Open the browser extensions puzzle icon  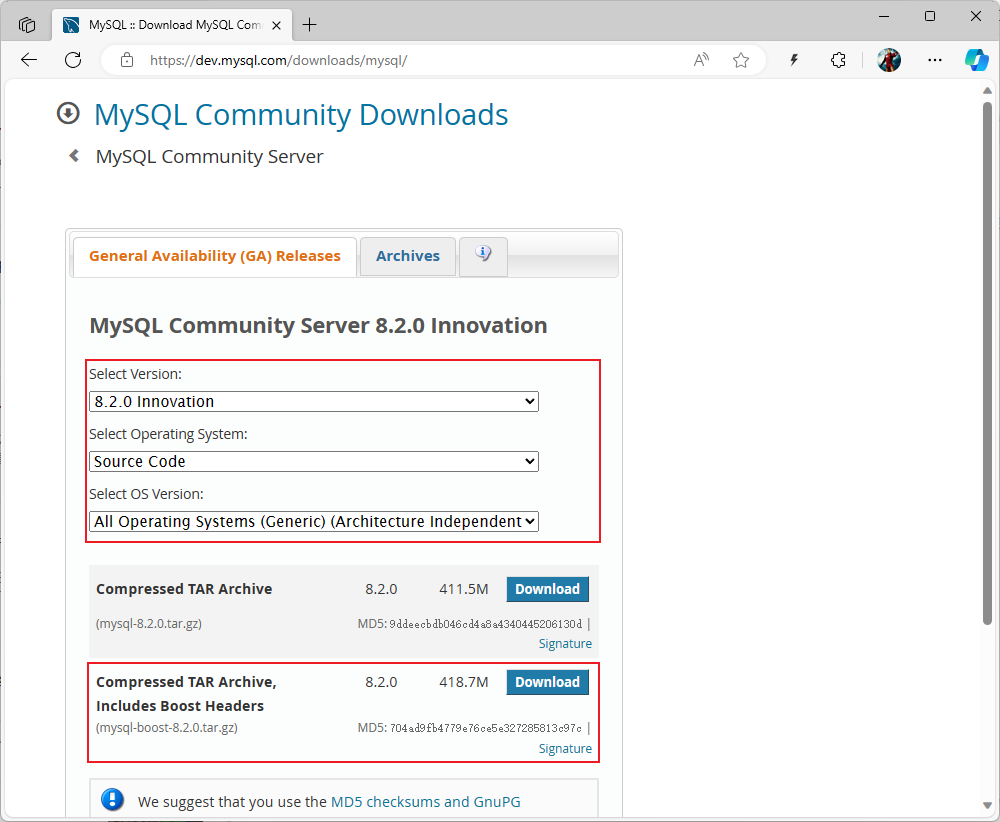[838, 60]
